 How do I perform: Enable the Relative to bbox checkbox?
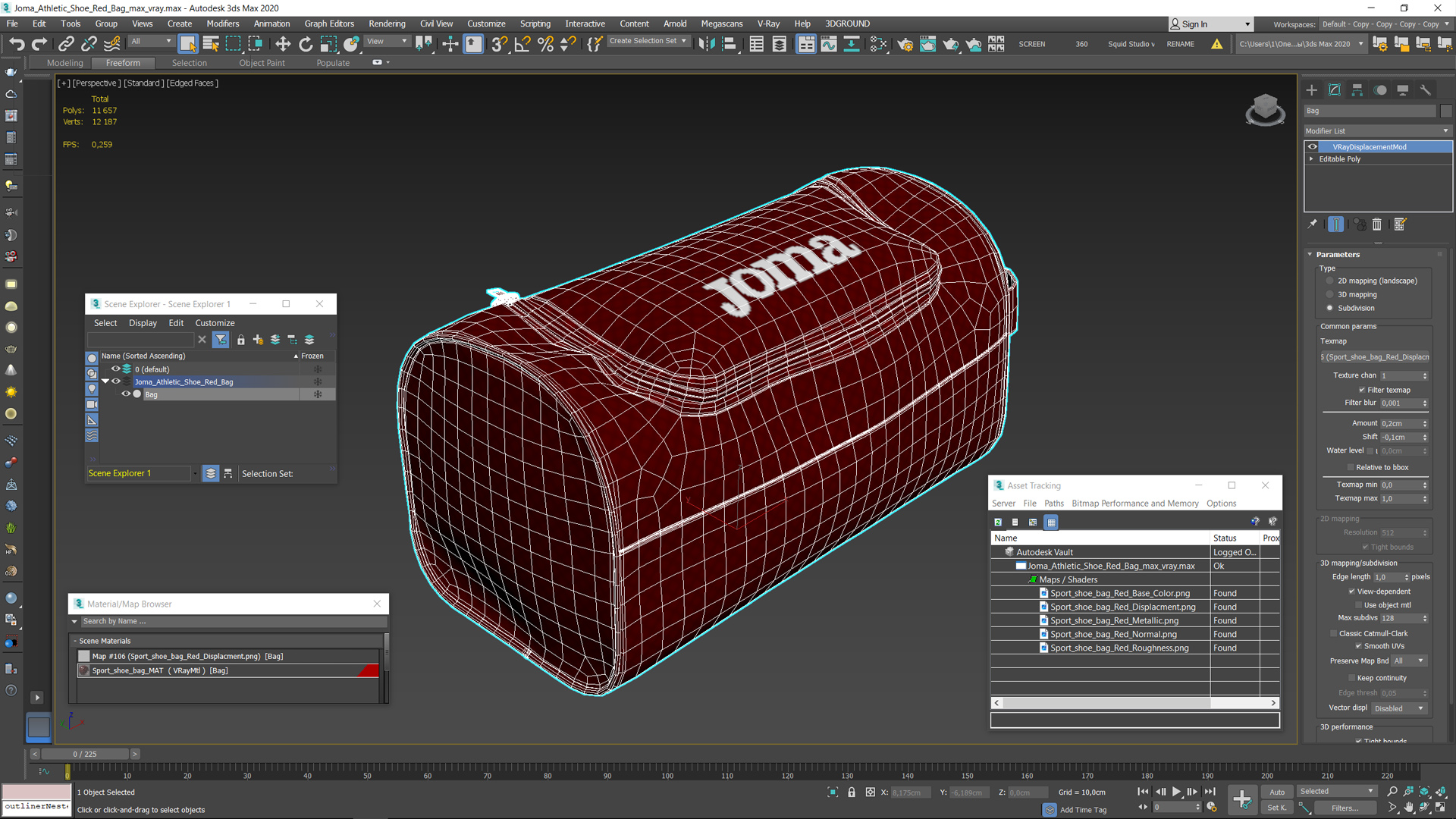tap(1351, 467)
